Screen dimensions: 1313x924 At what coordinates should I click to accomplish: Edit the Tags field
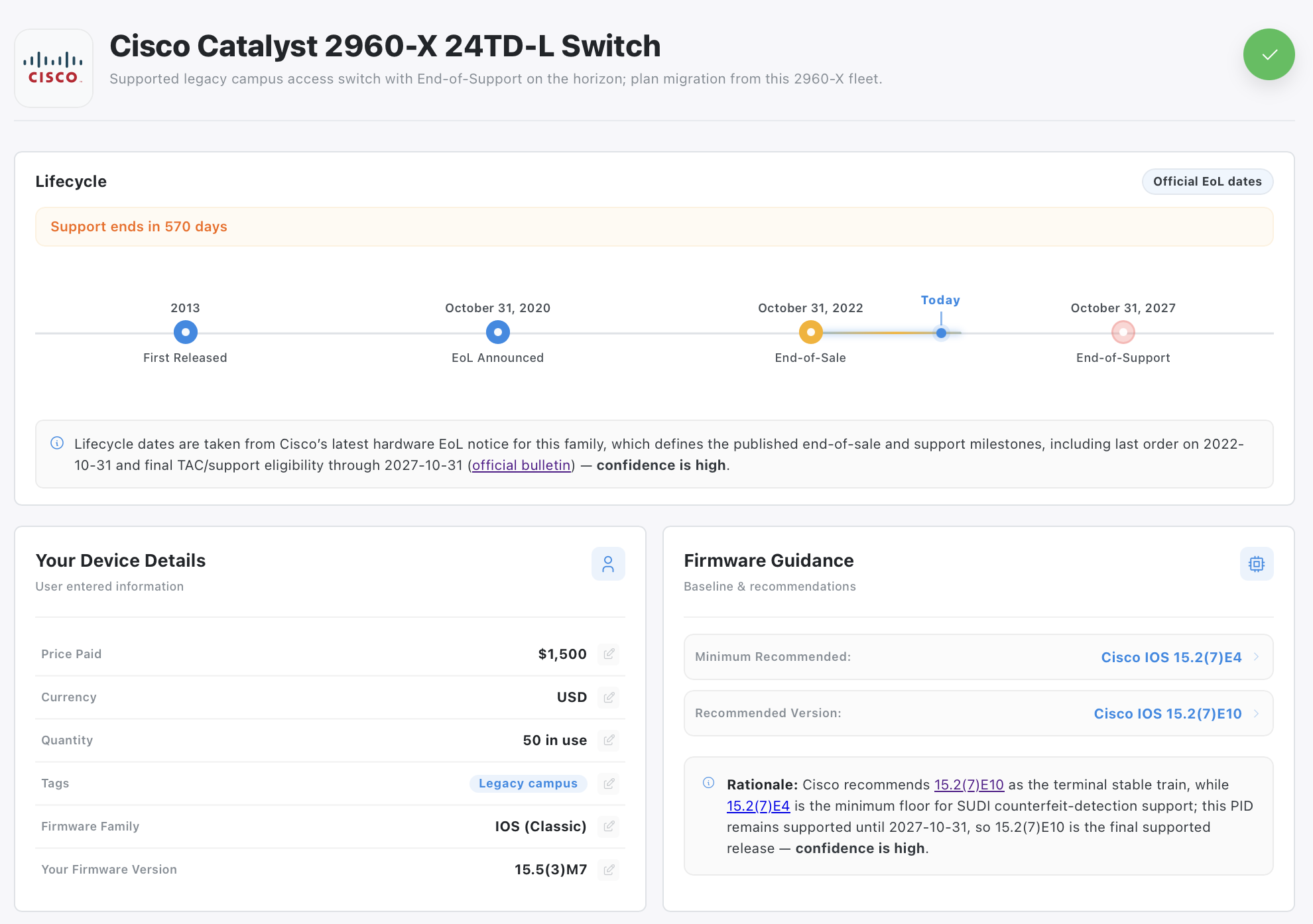609,783
